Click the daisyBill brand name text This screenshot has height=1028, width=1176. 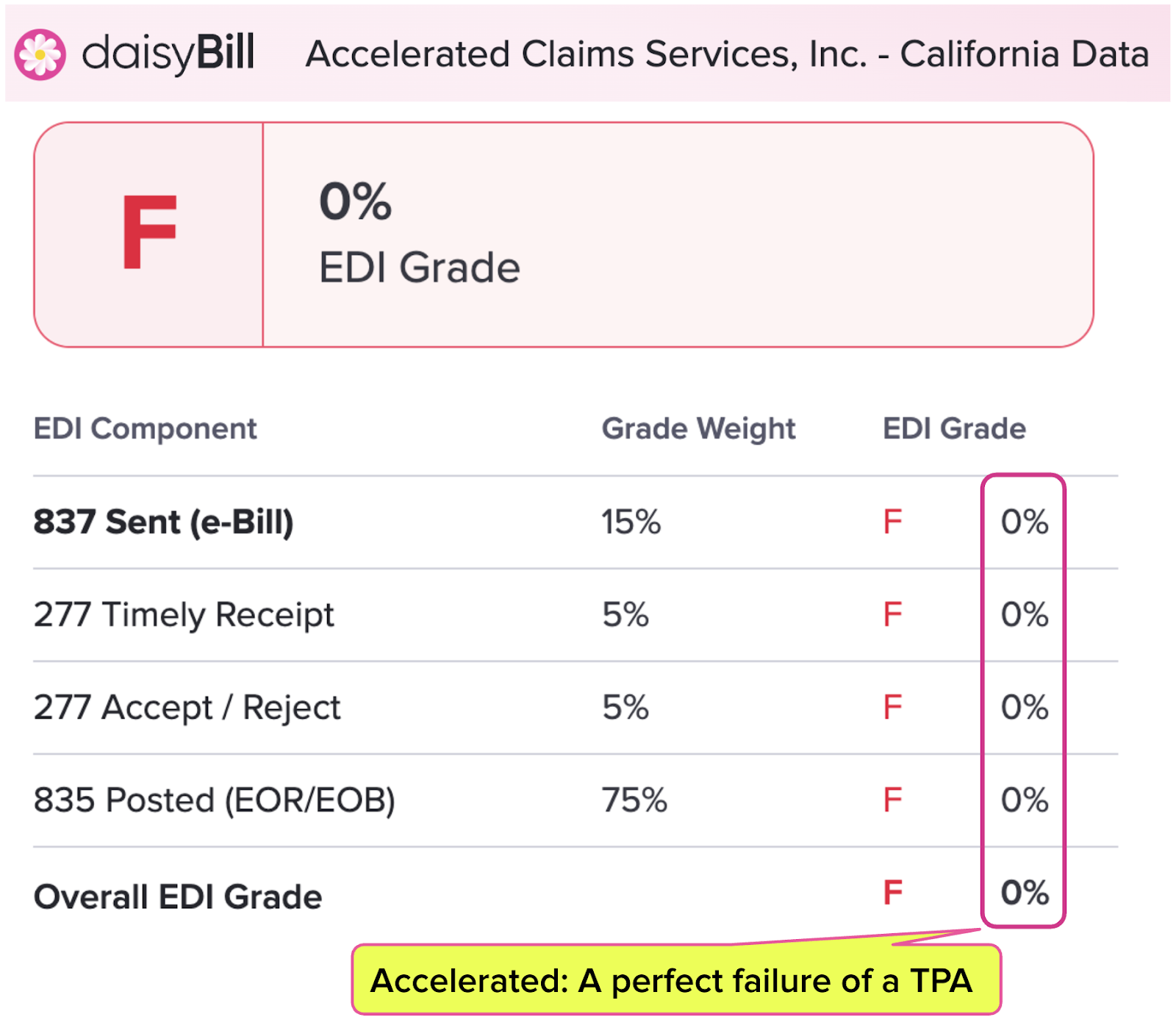pos(168,54)
